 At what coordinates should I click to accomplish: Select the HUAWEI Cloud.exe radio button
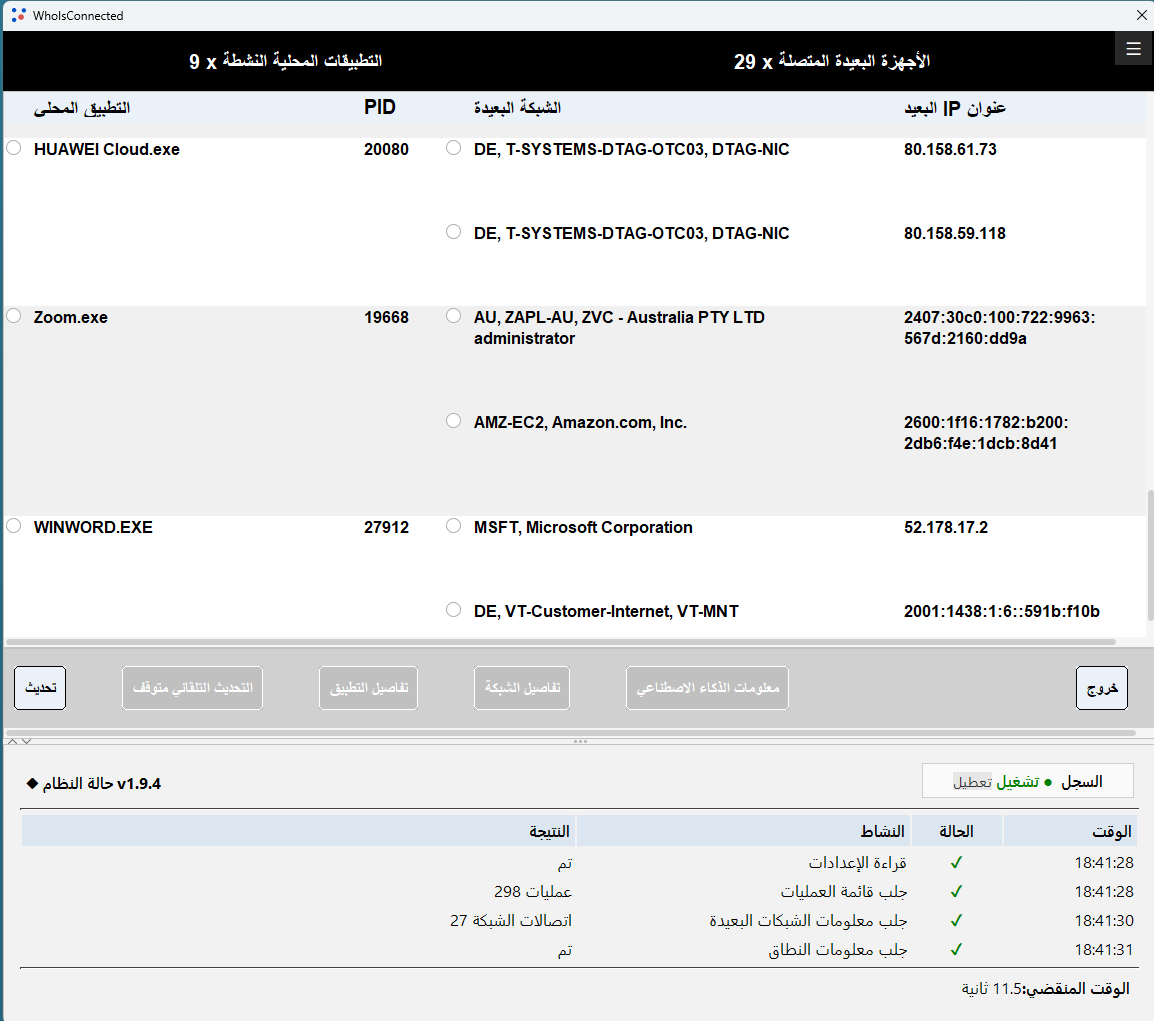[13, 148]
